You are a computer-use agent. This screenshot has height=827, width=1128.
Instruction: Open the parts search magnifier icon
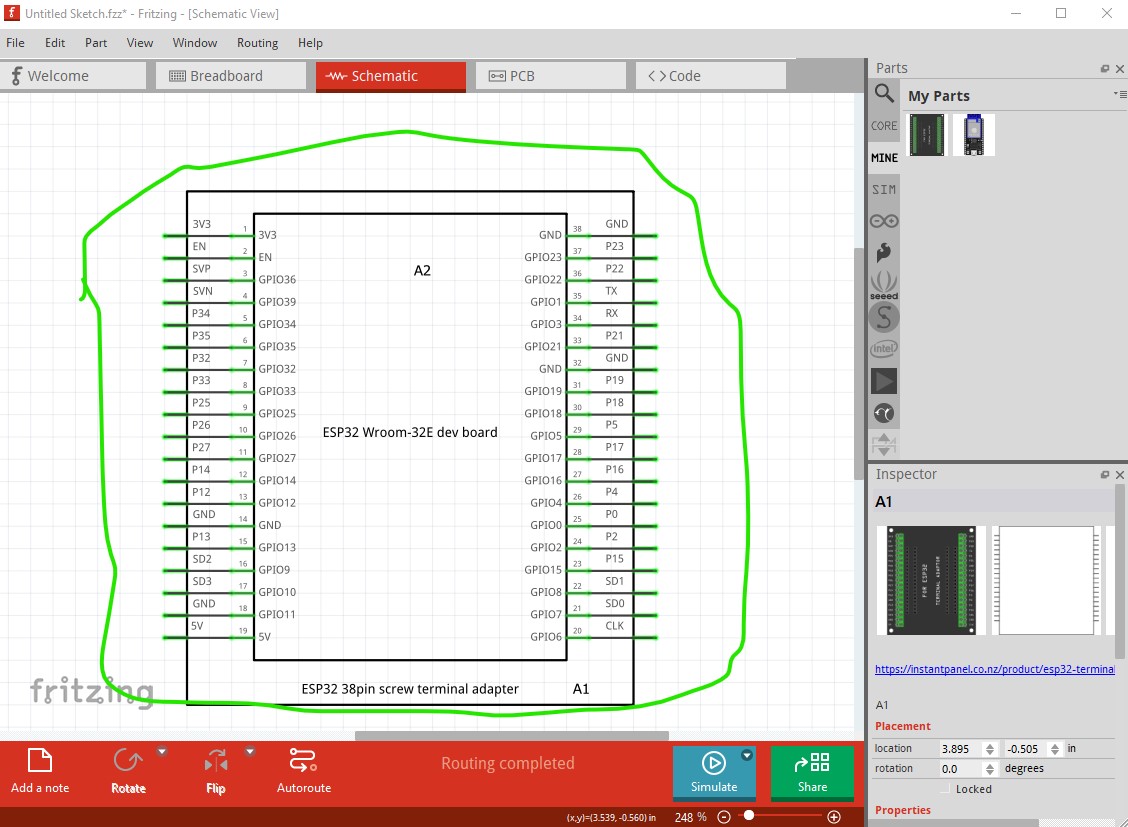click(x=884, y=93)
